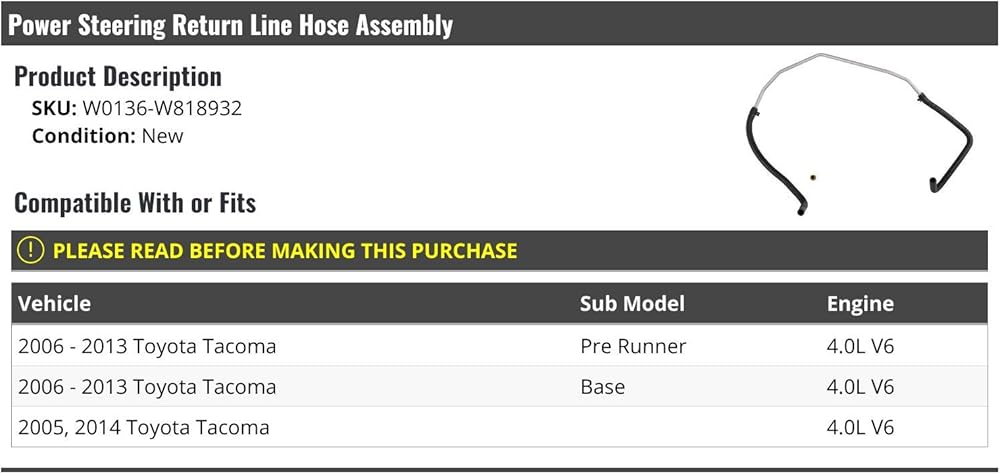Click the 'Sub Model' column header
Image resolution: width=1000 pixels, height=474 pixels.
click(x=632, y=304)
